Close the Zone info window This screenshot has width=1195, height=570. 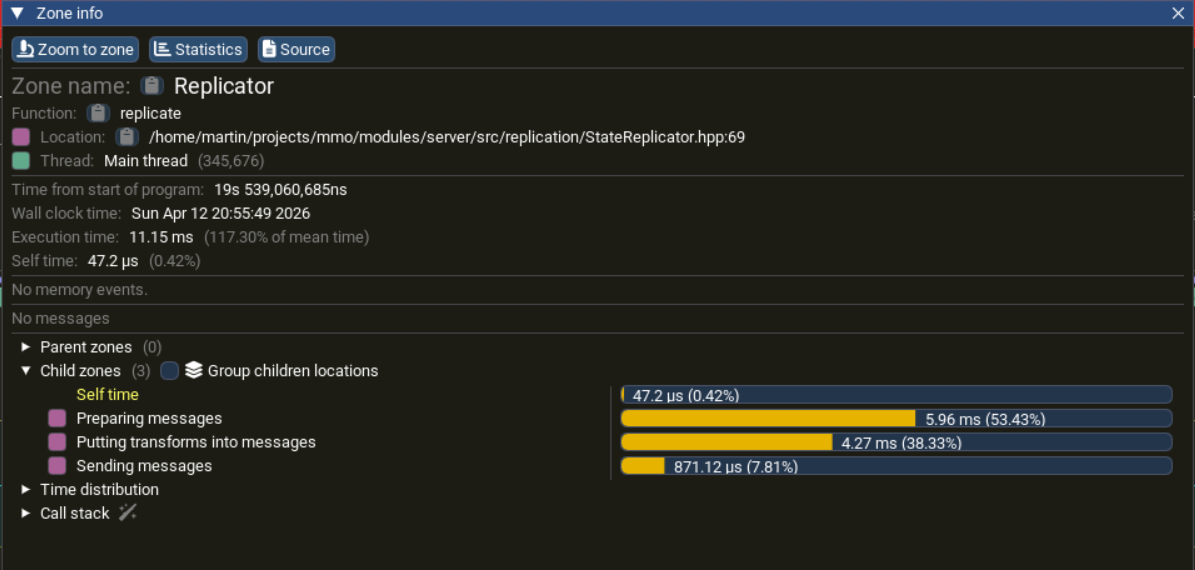pos(1177,13)
